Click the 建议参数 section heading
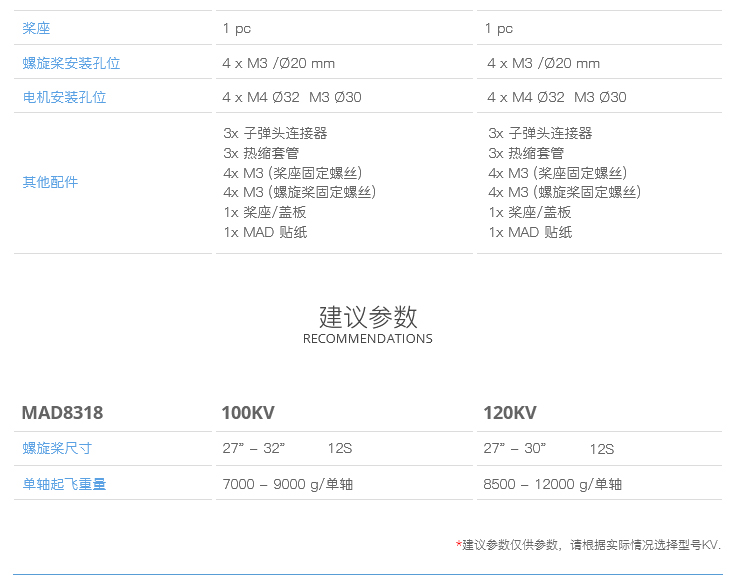 point(368,316)
